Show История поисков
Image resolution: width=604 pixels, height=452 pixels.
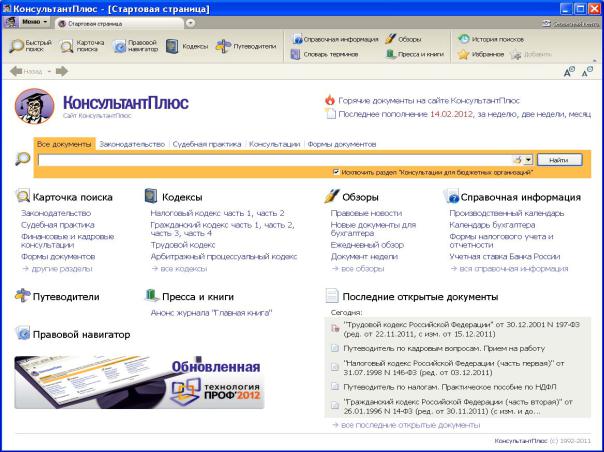click(491, 39)
